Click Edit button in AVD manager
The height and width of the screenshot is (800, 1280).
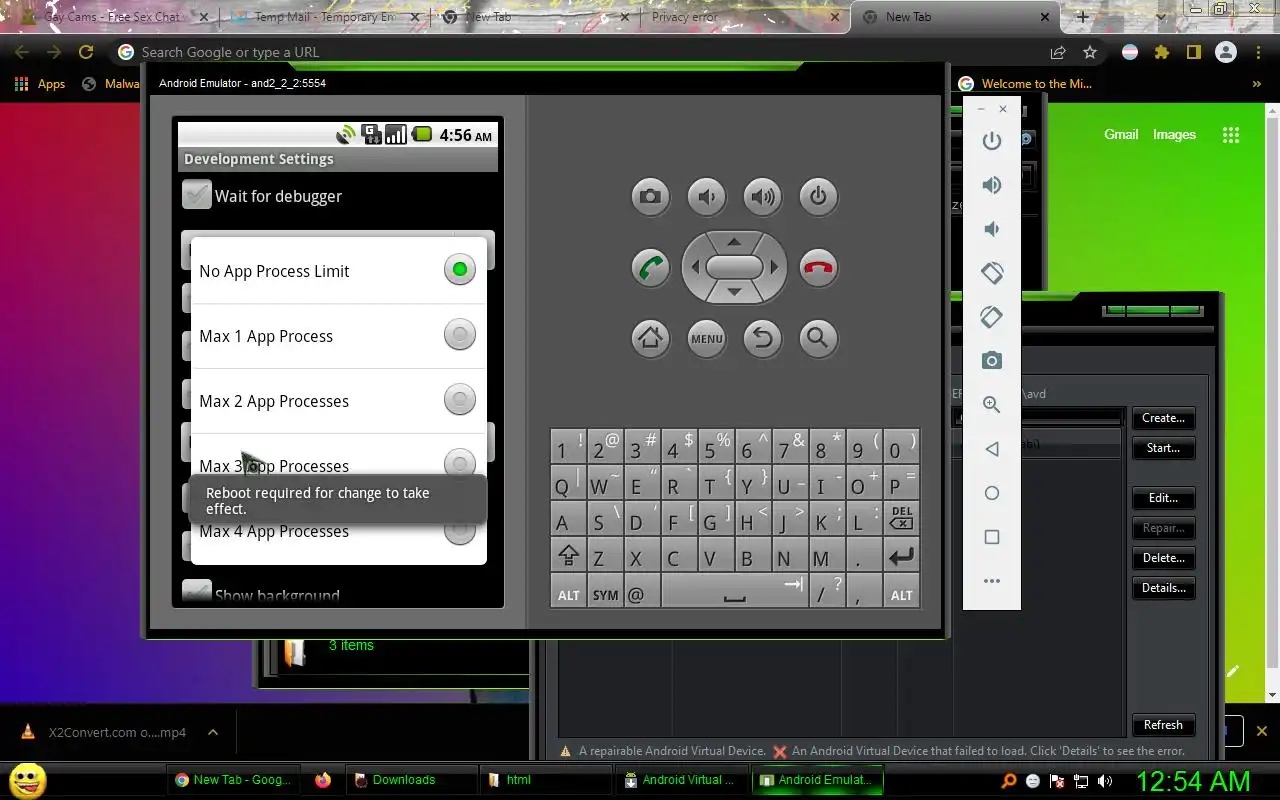(1163, 498)
